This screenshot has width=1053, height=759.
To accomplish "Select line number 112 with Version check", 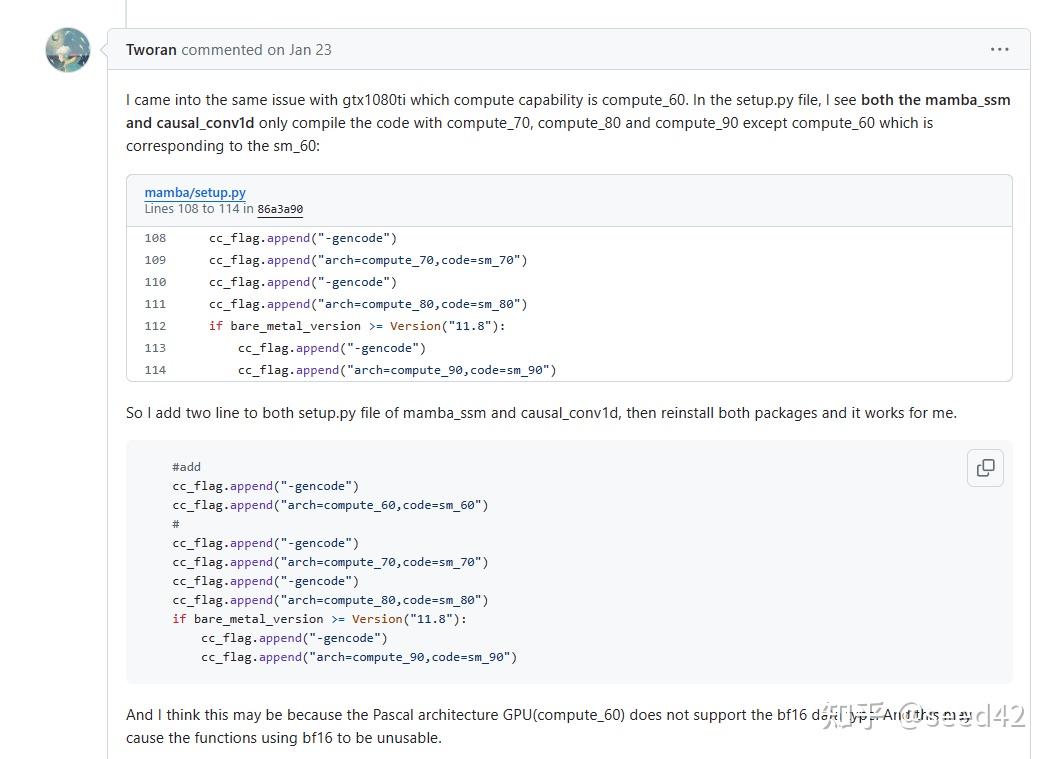I will [x=155, y=326].
